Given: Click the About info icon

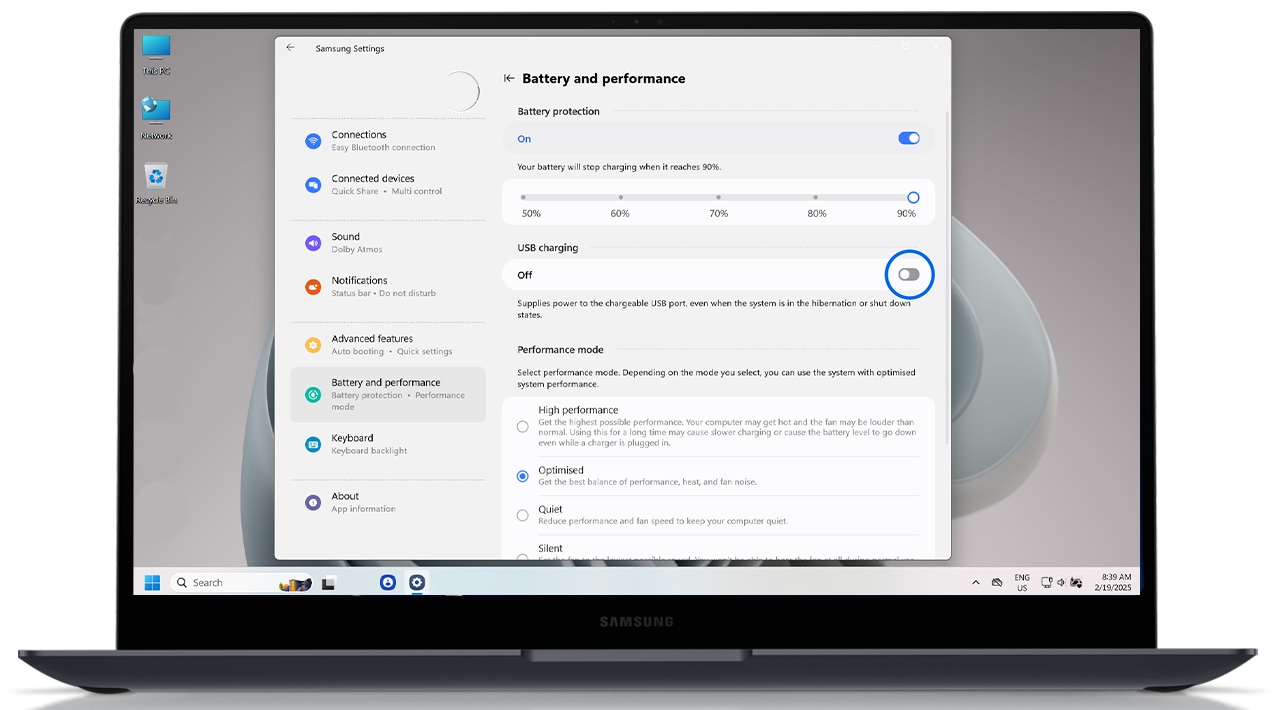Looking at the screenshot, I should (x=313, y=502).
